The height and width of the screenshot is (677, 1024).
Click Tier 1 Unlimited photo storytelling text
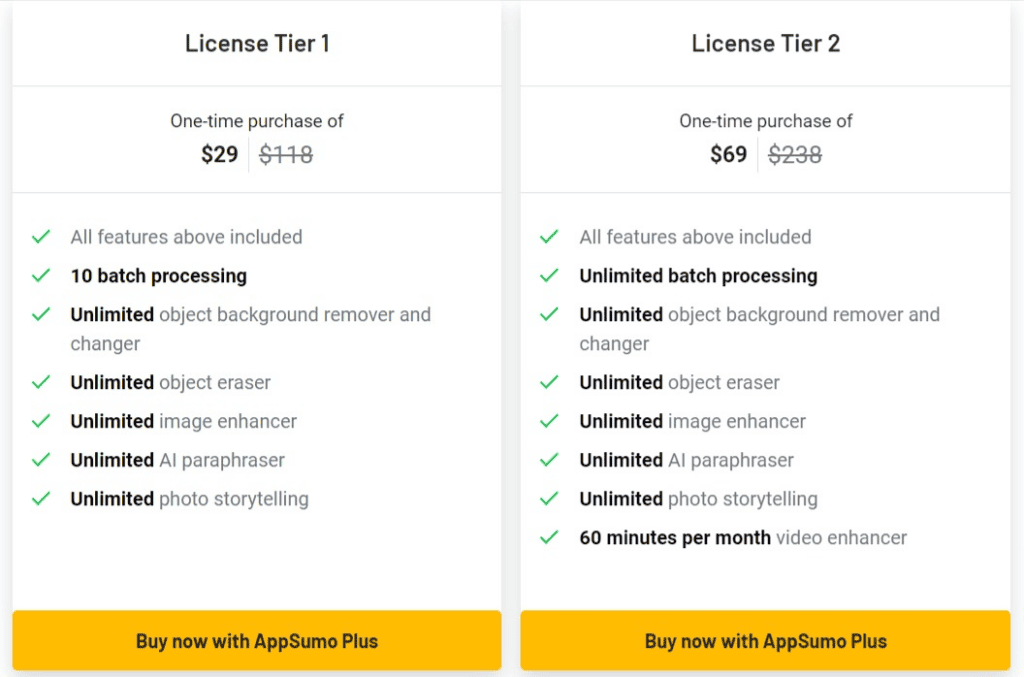(x=189, y=499)
